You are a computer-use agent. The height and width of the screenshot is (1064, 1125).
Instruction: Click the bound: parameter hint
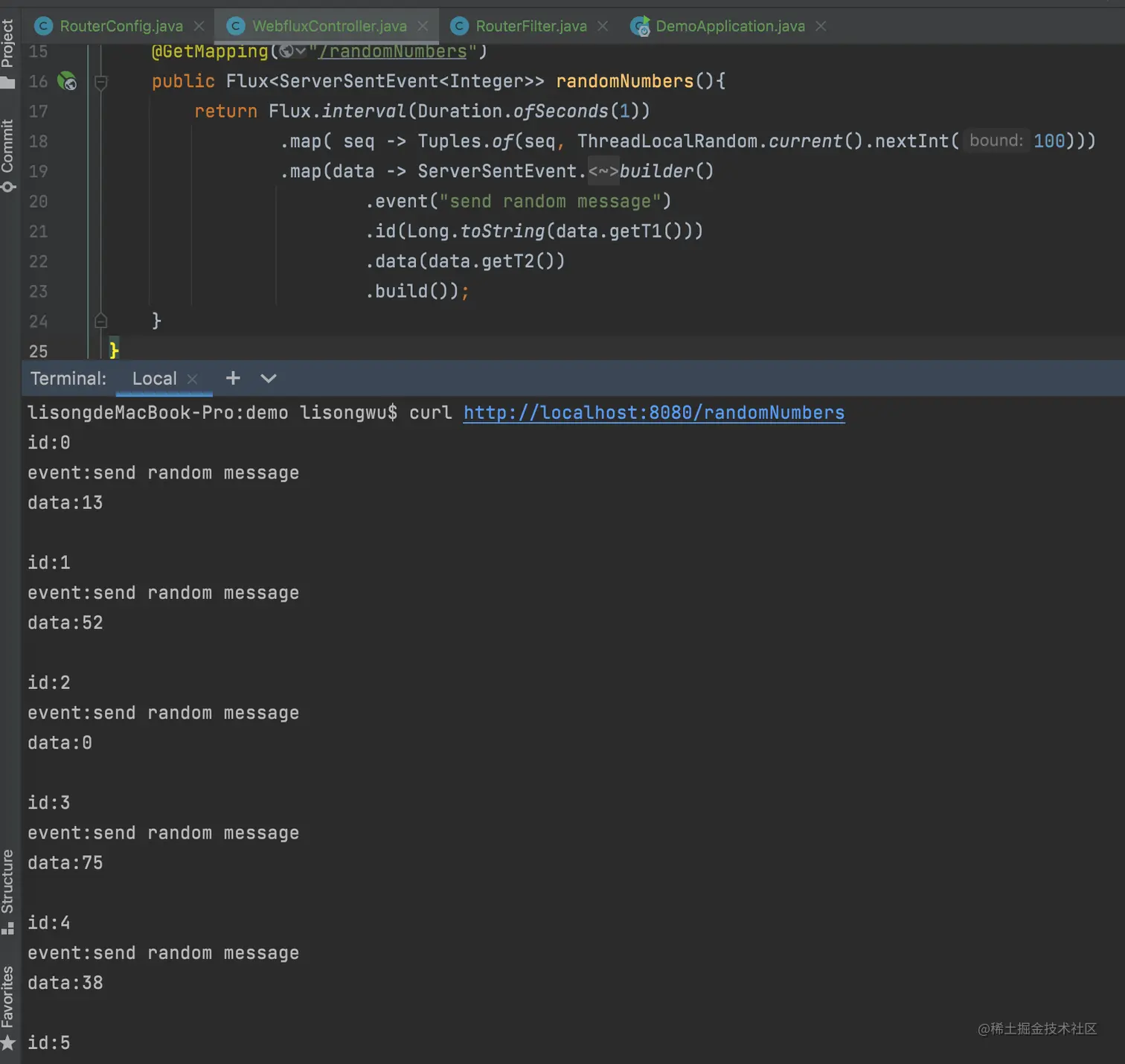point(996,141)
